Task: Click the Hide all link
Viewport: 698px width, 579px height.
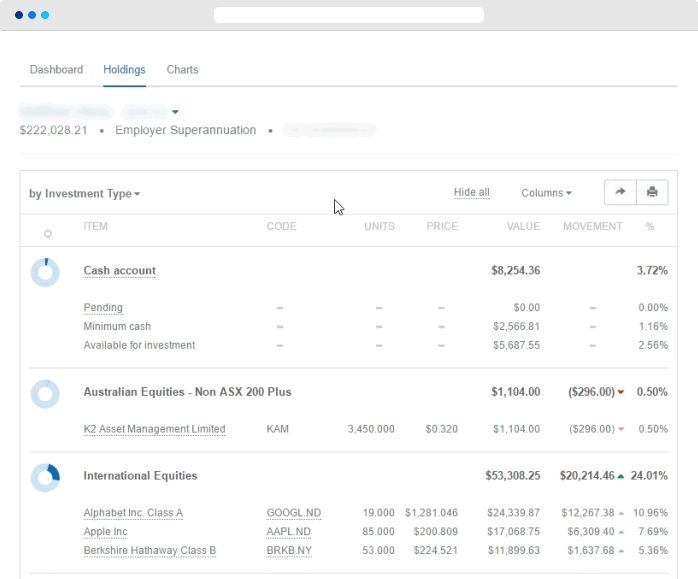Action: 471,193
